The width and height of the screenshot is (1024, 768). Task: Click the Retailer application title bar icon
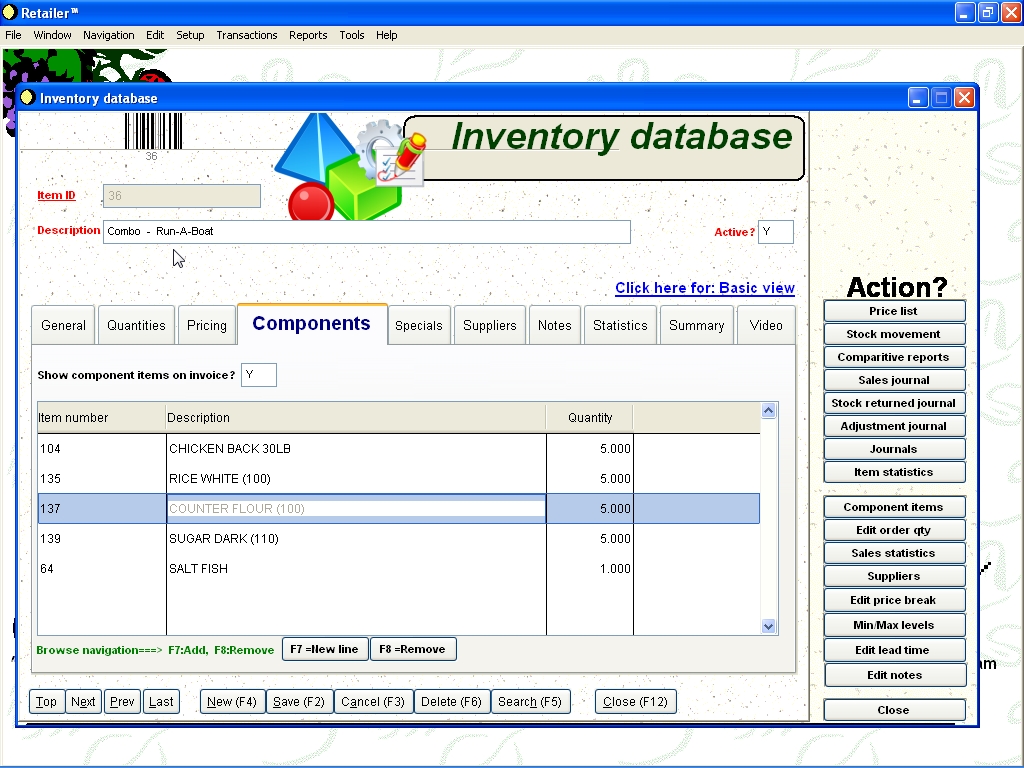tap(10, 13)
